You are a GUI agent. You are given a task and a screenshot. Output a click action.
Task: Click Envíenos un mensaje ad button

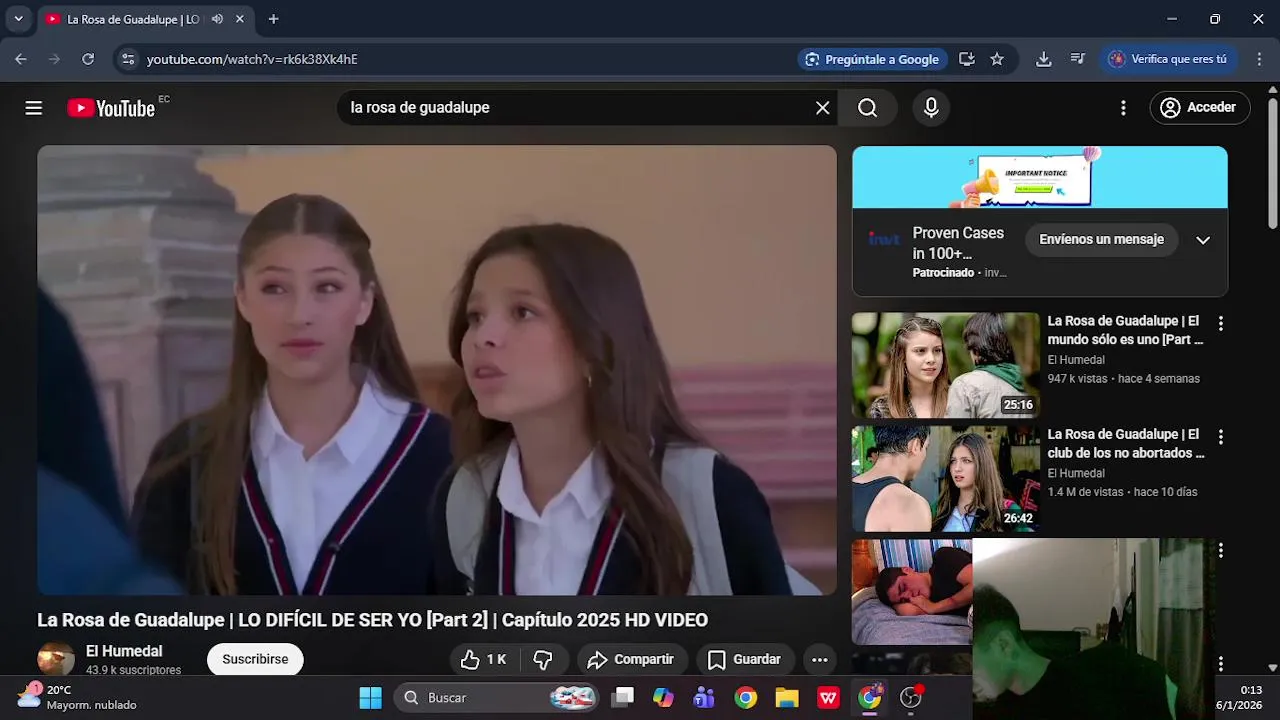coord(1101,240)
